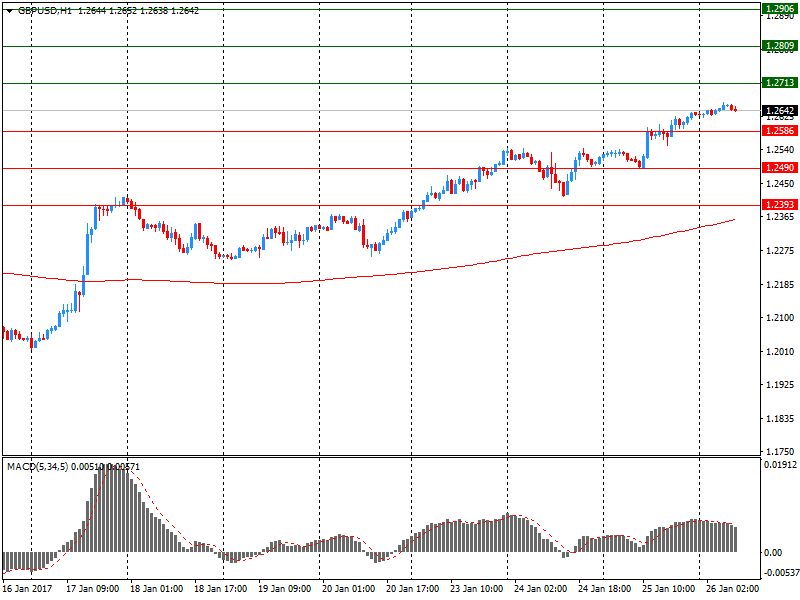Select the 1.2809 green level label
The height and width of the screenshot is (600, 800).
click(780, 46)
